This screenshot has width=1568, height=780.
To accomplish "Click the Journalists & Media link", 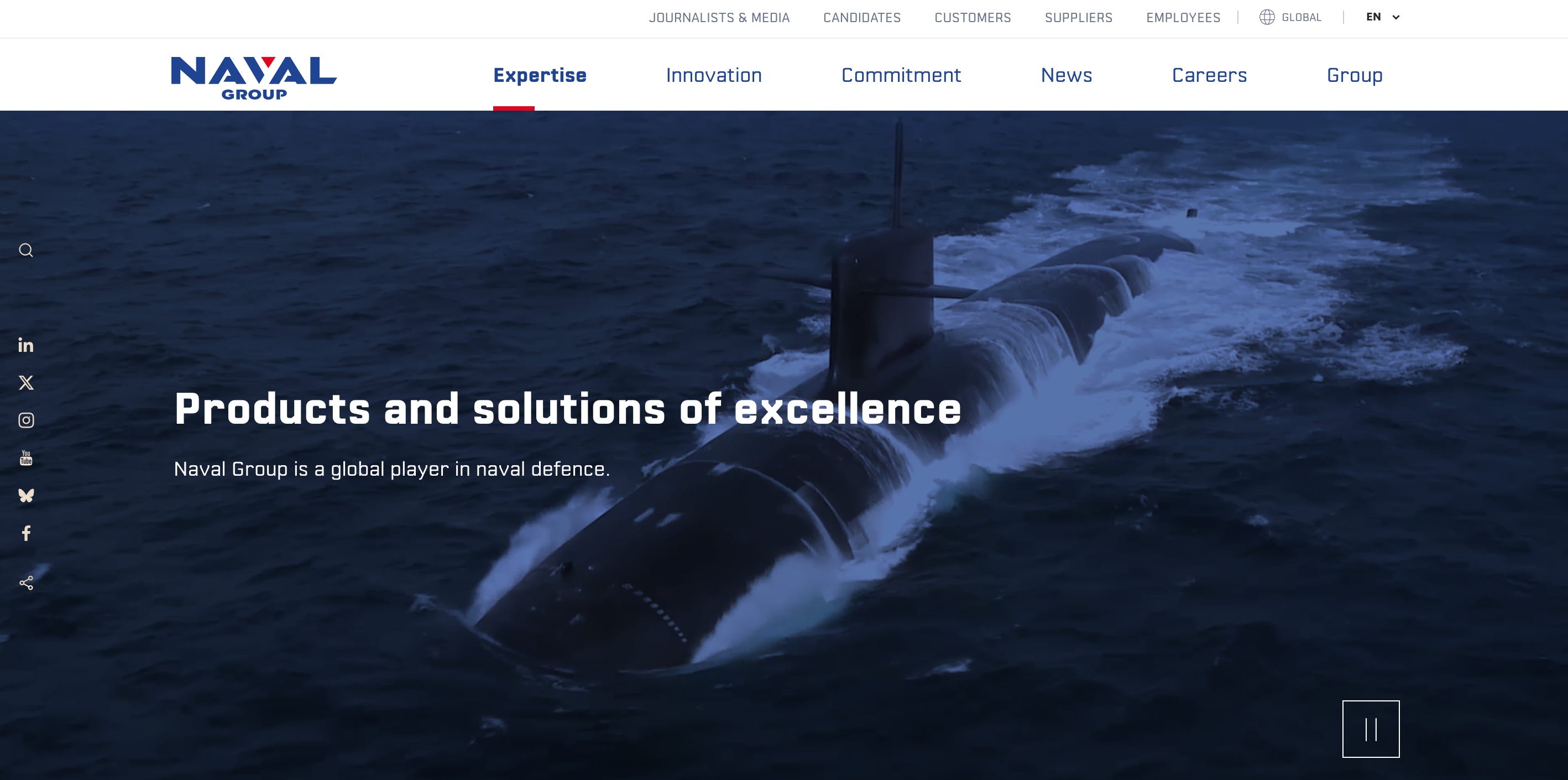I will click(719, 18).
